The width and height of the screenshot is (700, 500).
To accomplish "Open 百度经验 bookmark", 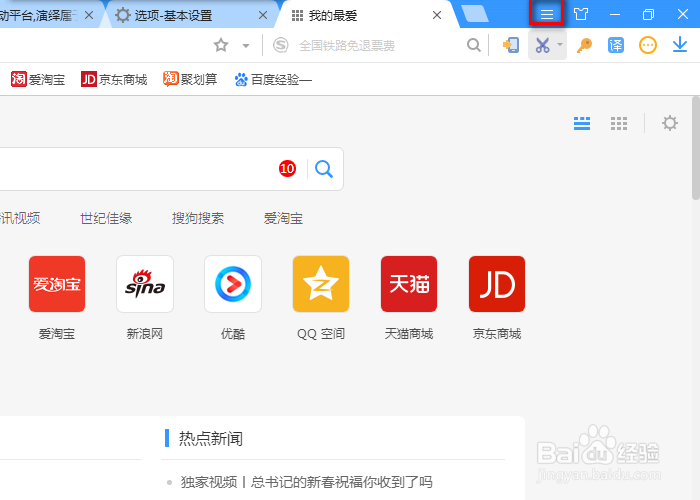I will (x=273, y=79).
